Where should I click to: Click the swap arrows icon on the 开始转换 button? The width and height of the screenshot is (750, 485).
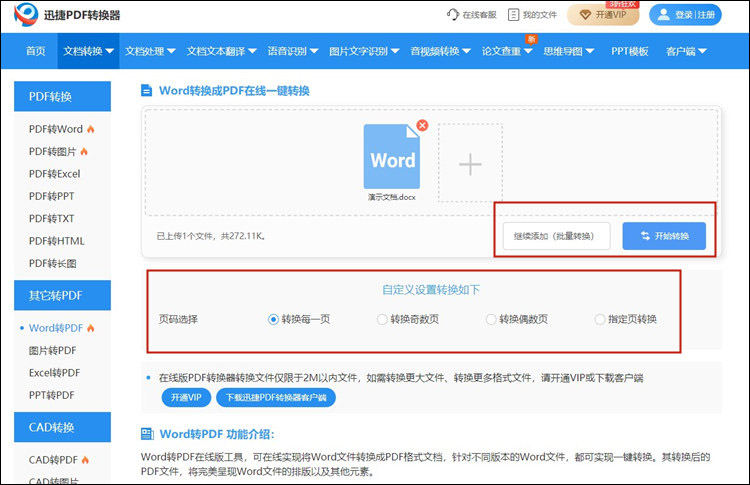coord(645,236)
